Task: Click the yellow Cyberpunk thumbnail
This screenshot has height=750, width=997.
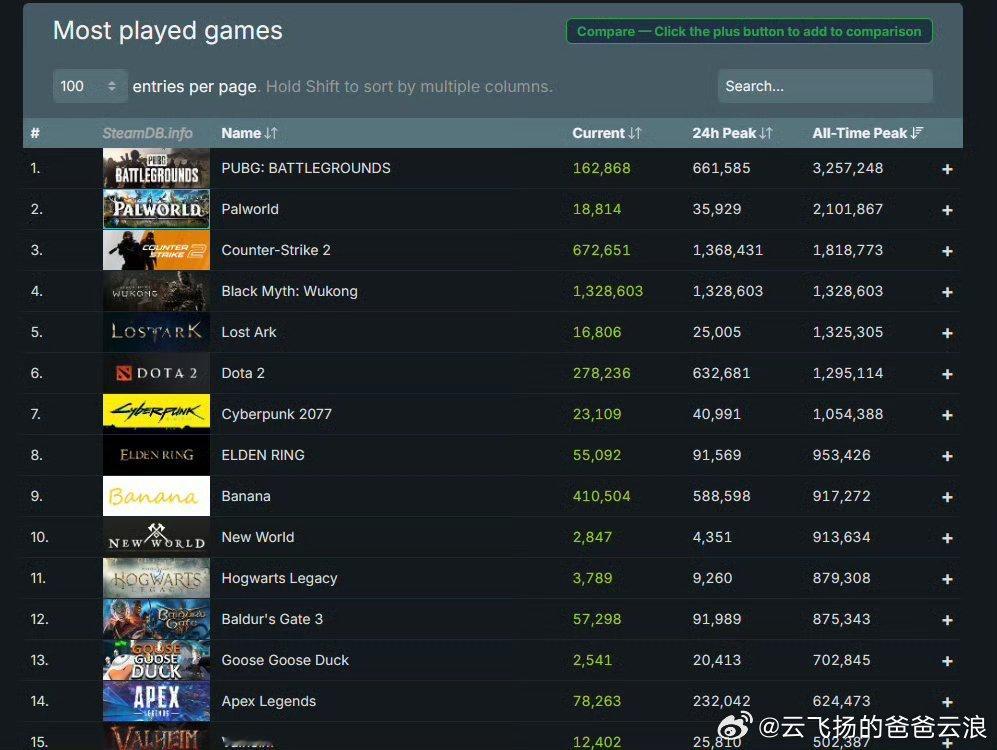Action: (x=156, y=414)
